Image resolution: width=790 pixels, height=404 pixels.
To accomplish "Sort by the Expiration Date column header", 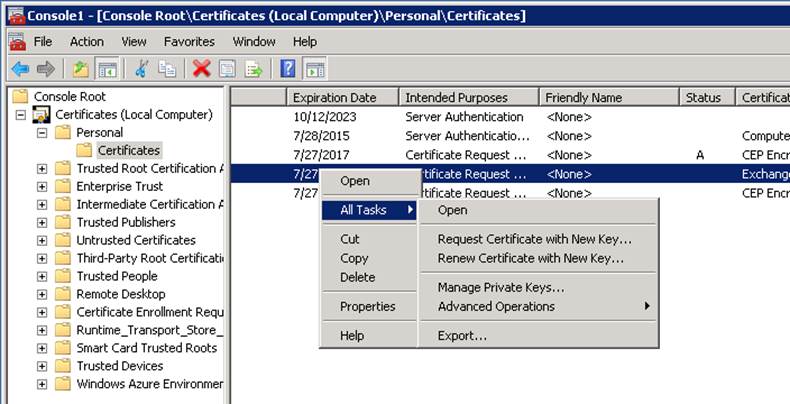I will (x=334, y=98).
